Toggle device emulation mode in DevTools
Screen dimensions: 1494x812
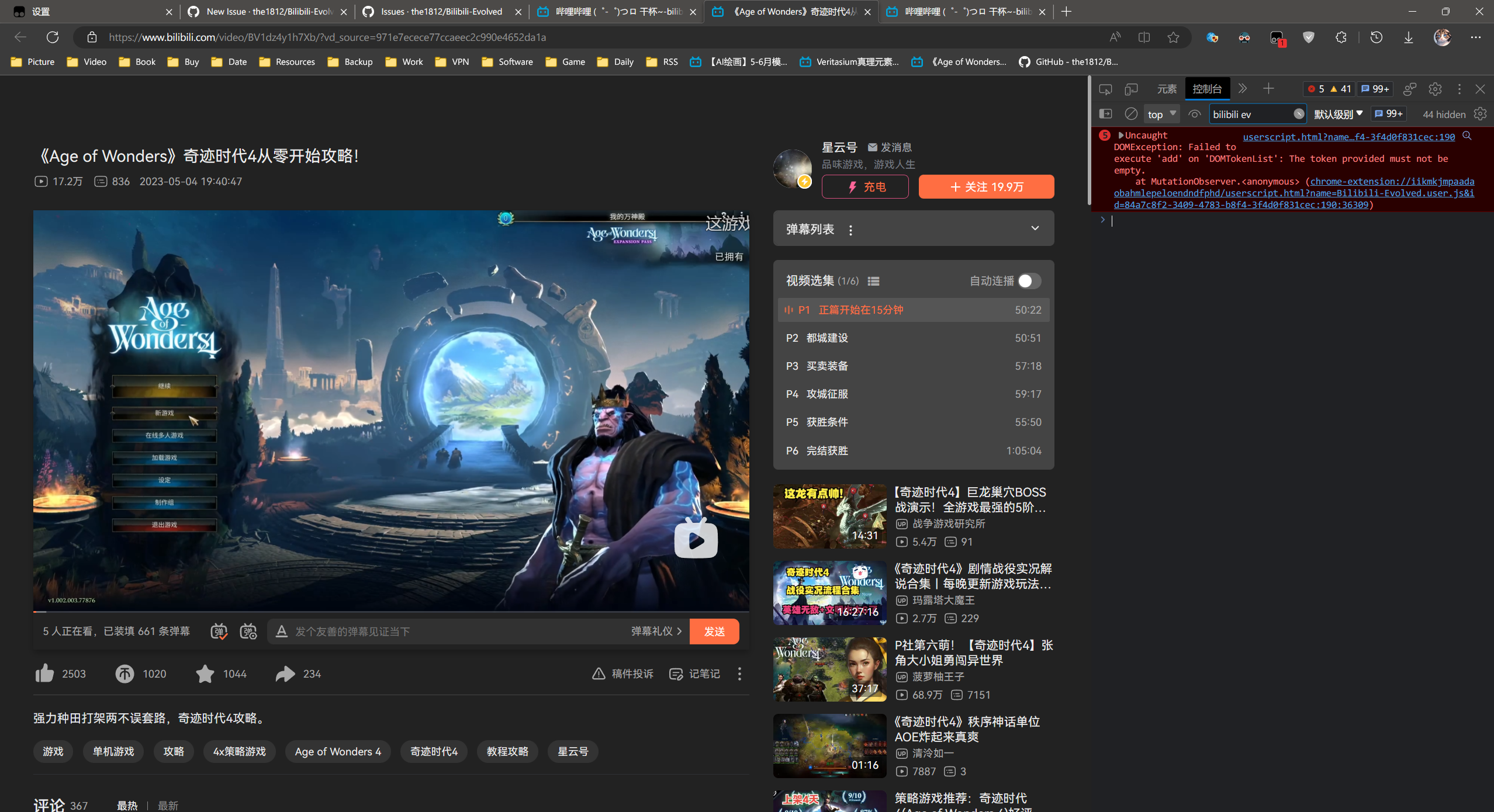pyautogui.click(x=1130, y=89)
